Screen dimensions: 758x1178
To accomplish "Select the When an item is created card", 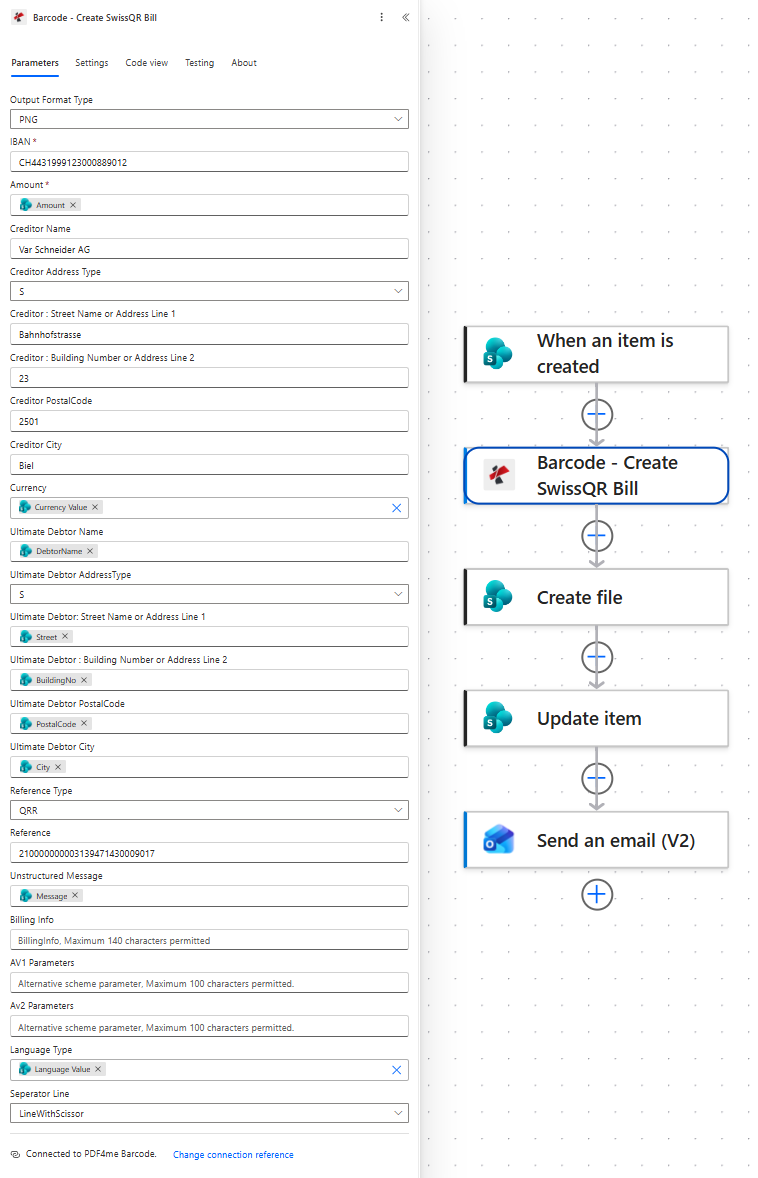I will coord(596,354).
